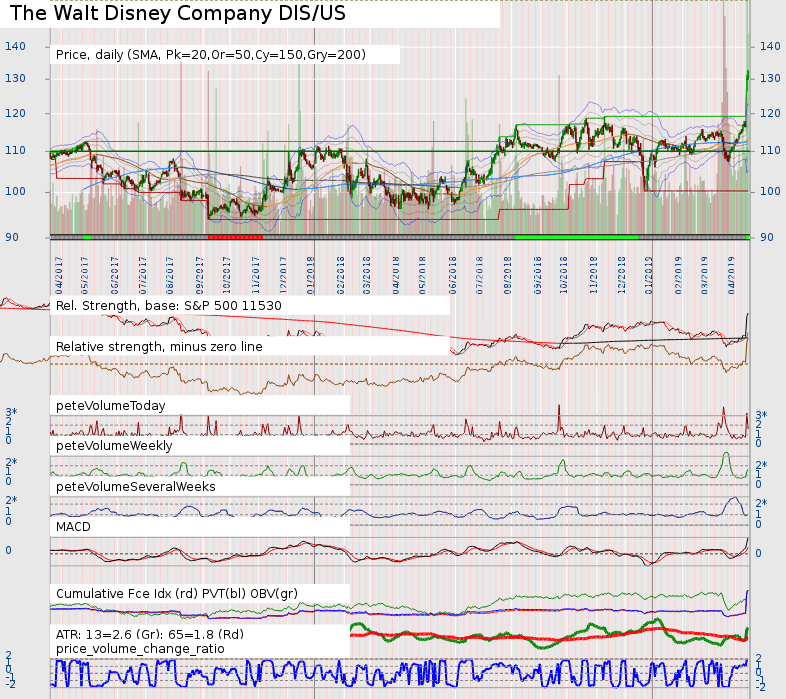Click the 'ATR: 13=2.6 (Gr): 65=1.8 (Rd)' label
Screen dimensions: 786x699
tap(150, 634)
